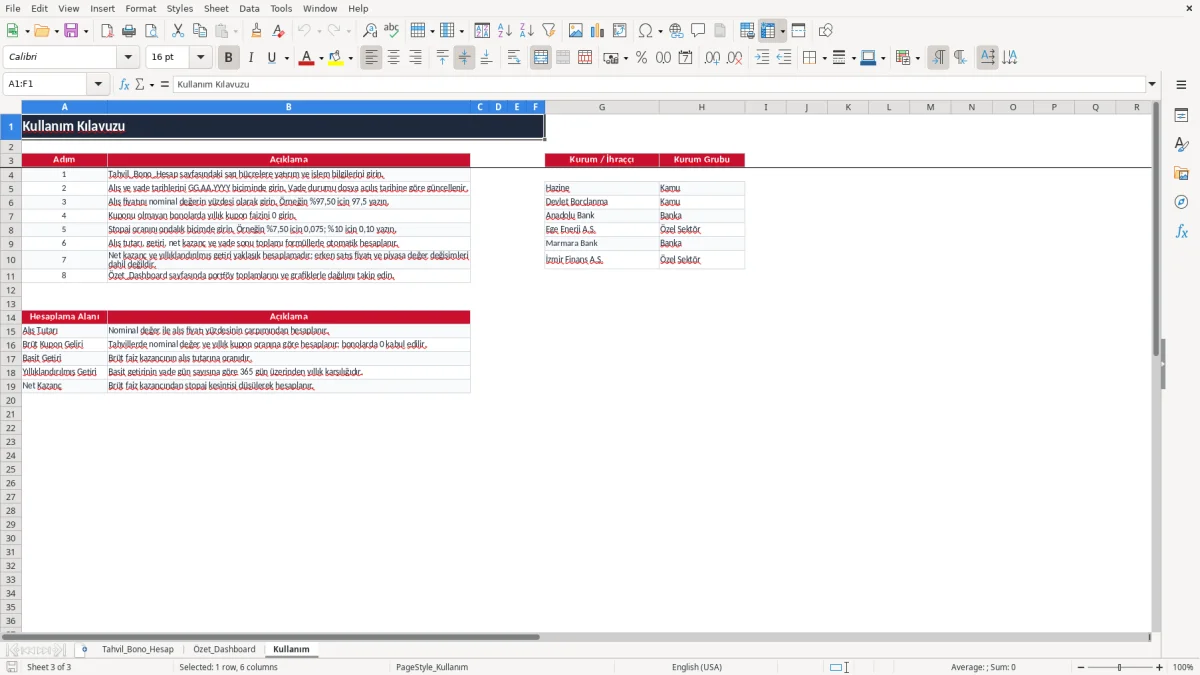Image resolution: width=1200 pixels, height=675 pixels.
Task: Open the Save options dropdown arrow
Action: (85, 31)
